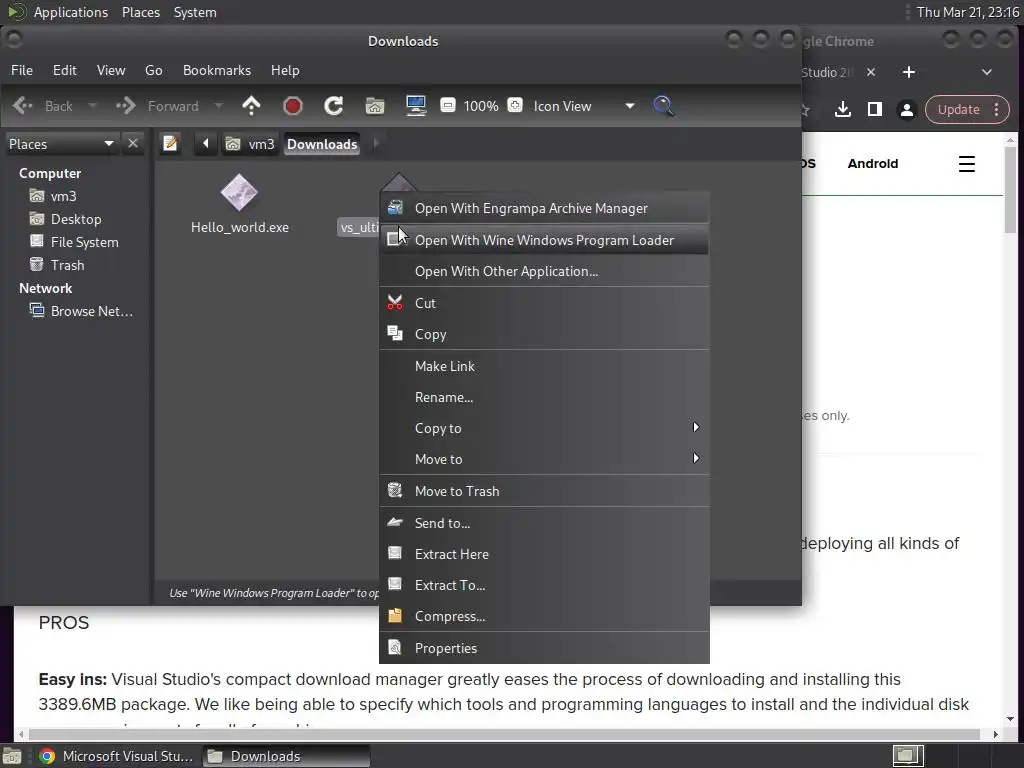Select Cut from context menu
1024x768 pixels.
(x=544, y=303)
